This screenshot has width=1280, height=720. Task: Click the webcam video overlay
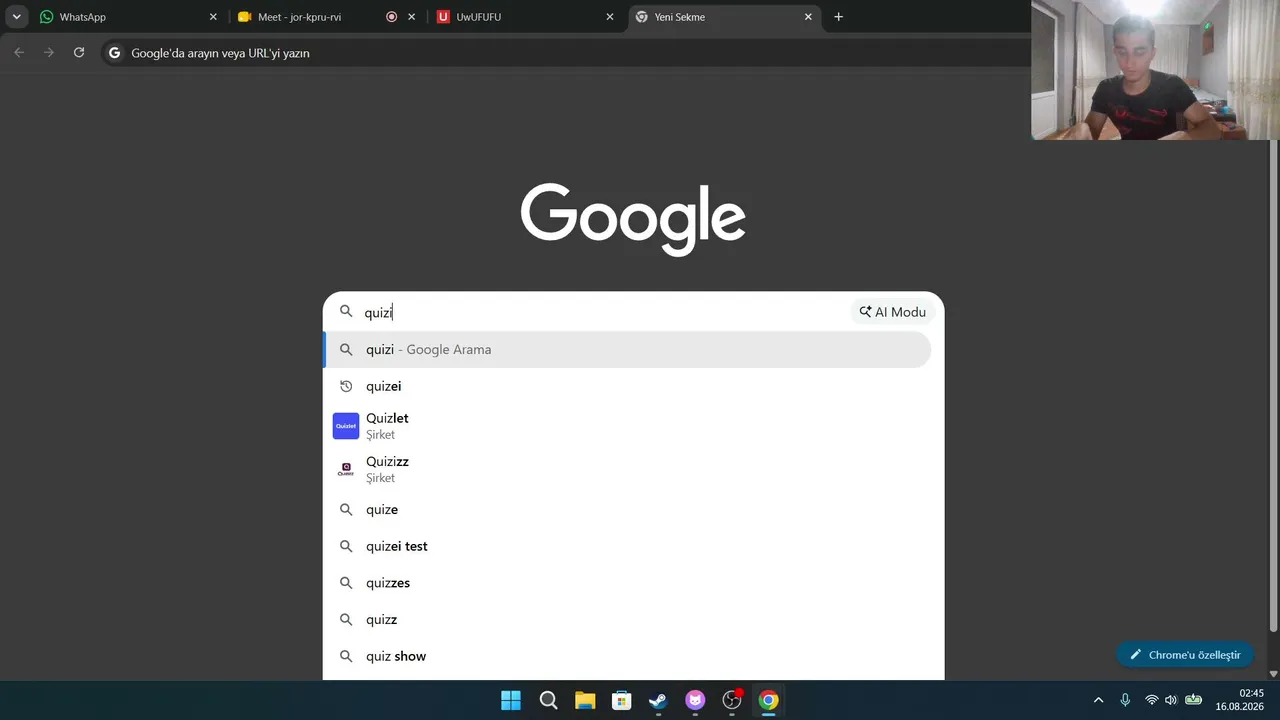[x=1156, y=70]
